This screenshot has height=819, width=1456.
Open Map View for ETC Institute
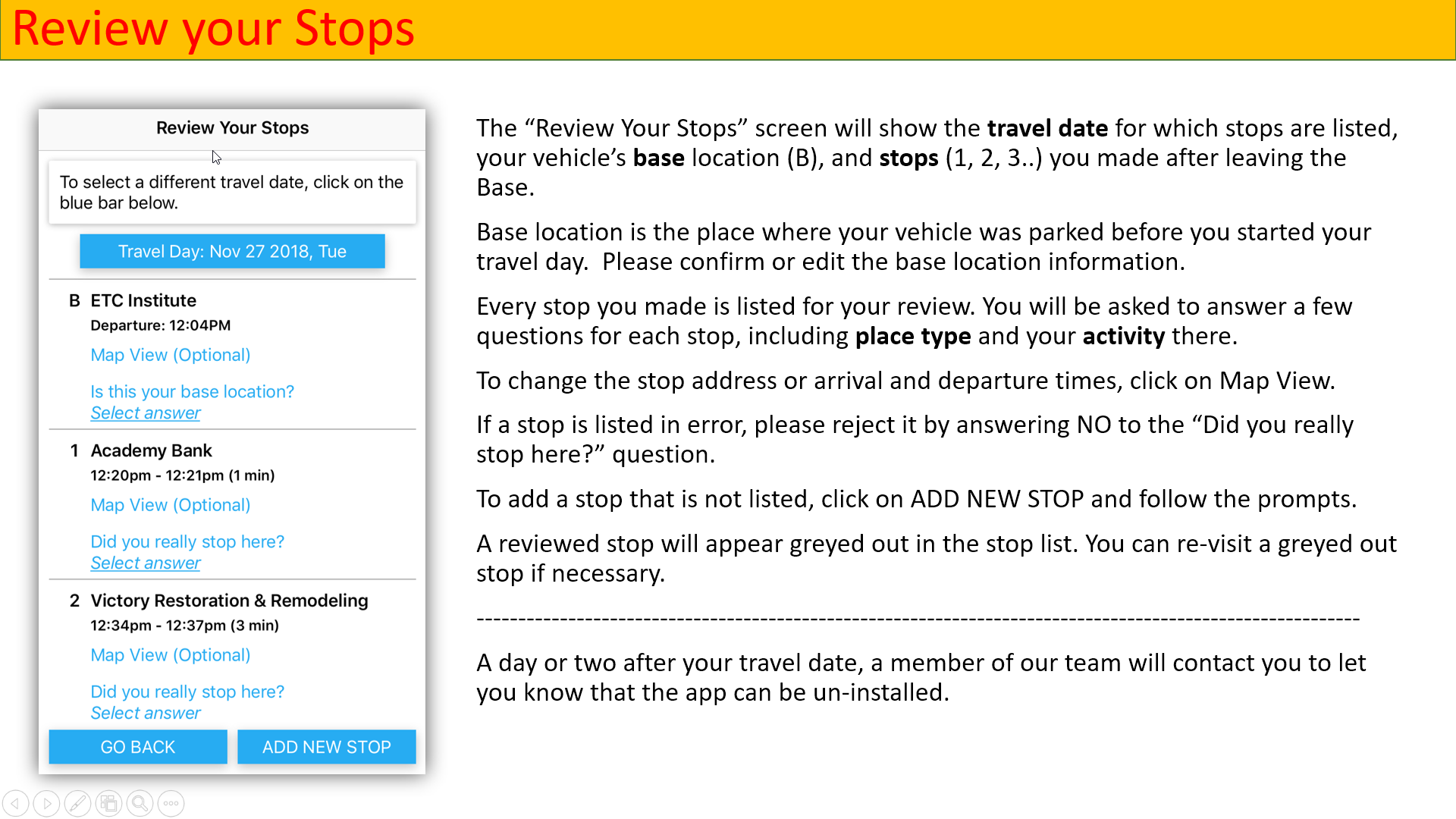170,355
